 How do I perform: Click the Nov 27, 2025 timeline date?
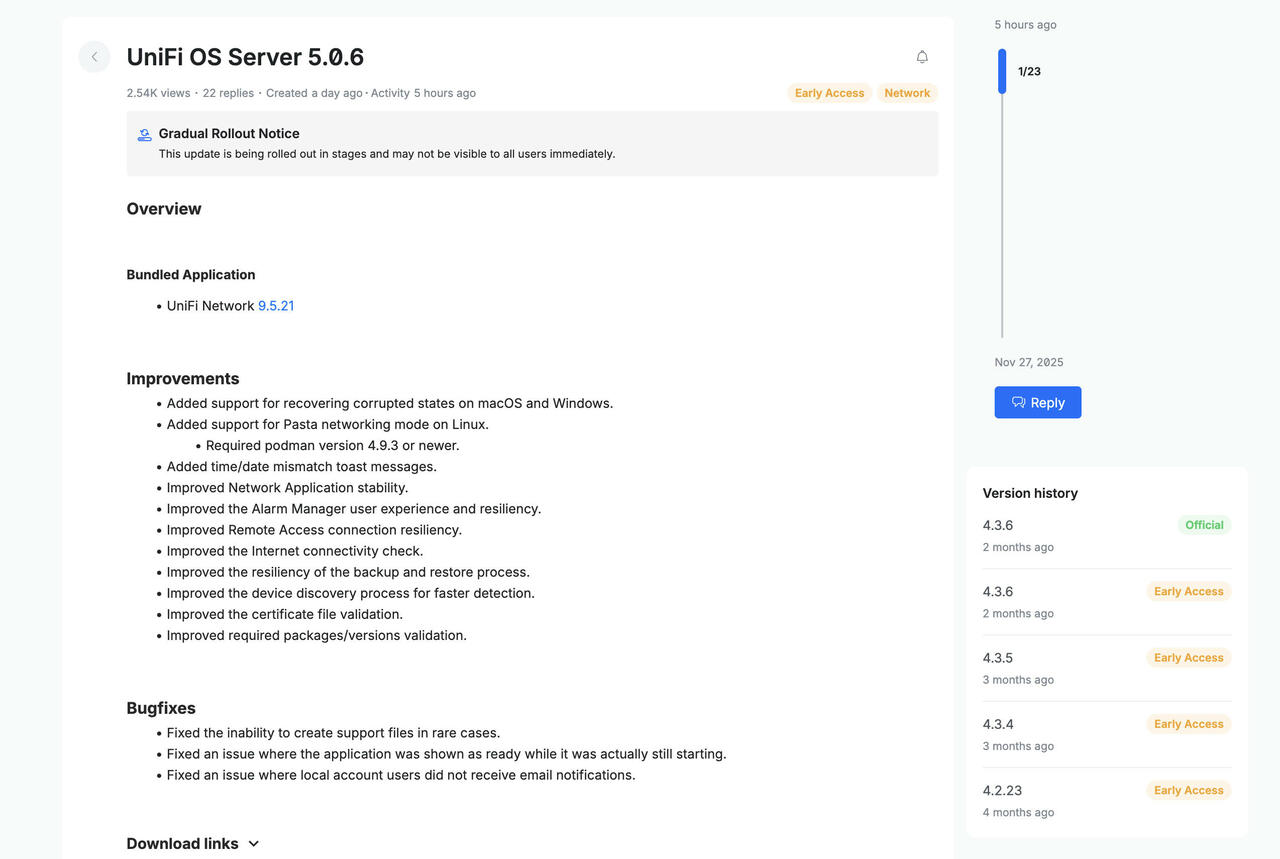coord(1028,362)
